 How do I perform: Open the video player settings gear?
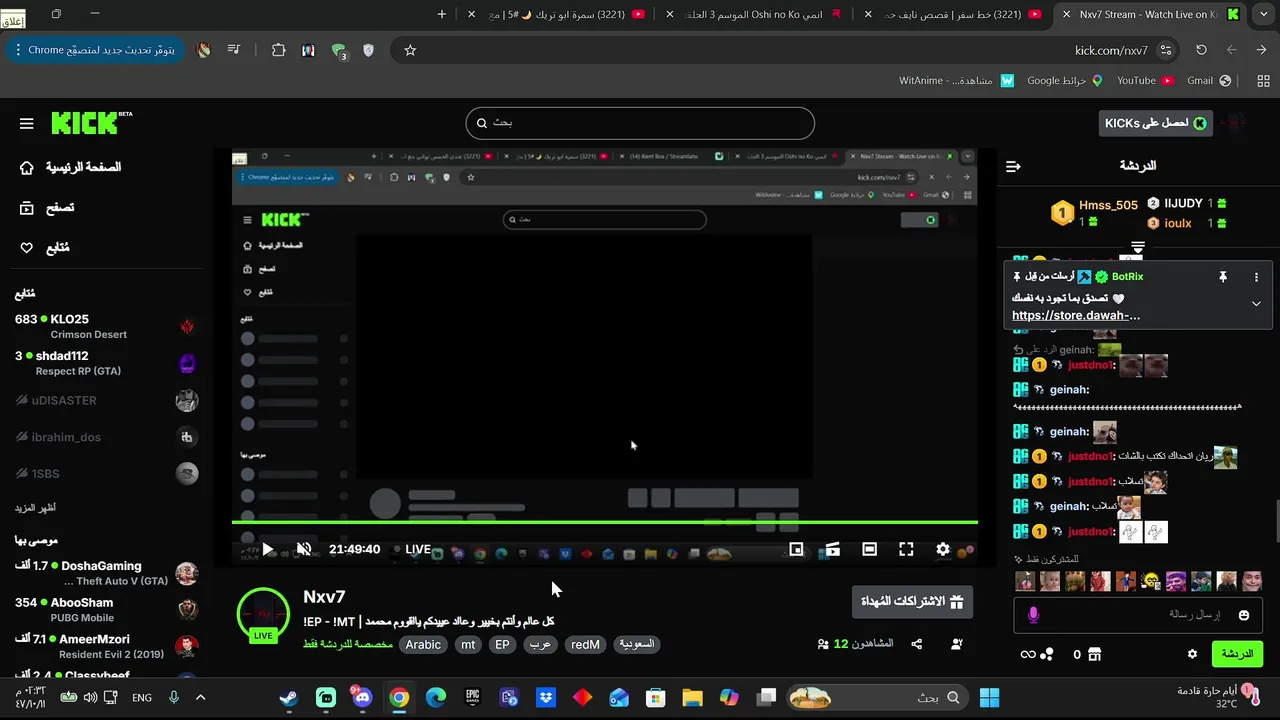pos(943,549)
